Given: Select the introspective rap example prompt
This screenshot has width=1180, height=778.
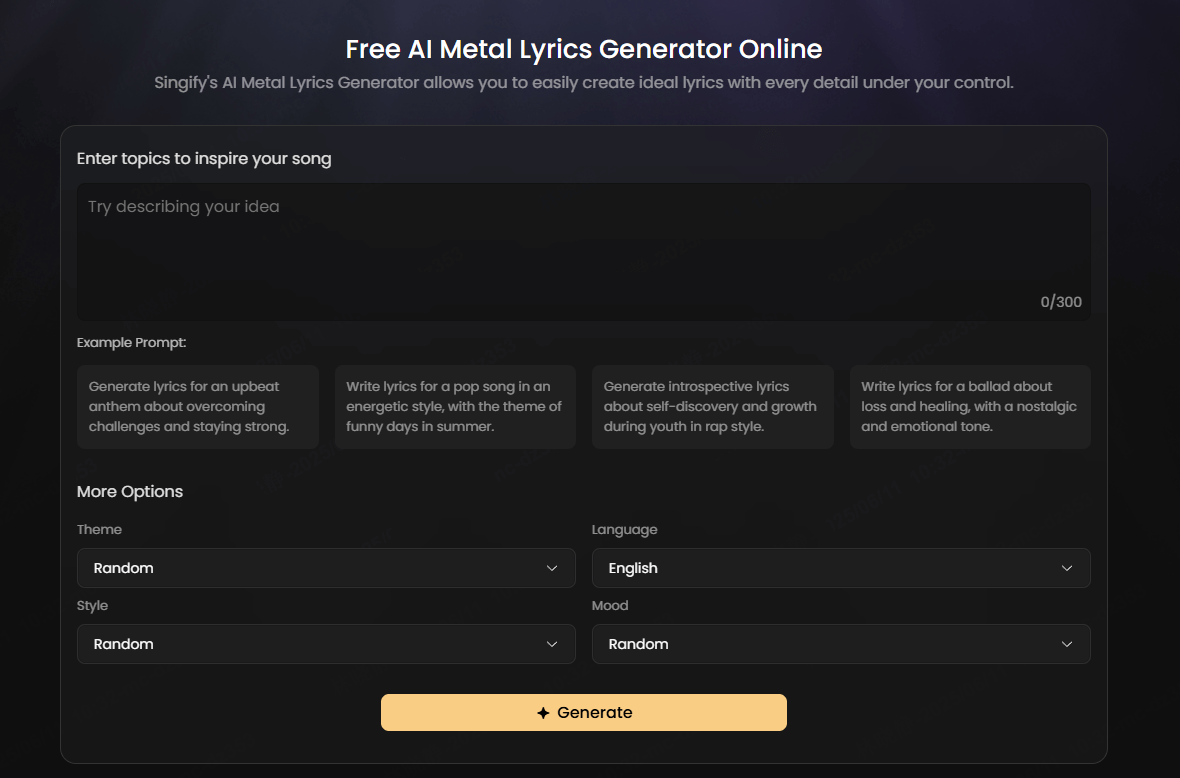Looking at the screenshot, I should [712, 406].
